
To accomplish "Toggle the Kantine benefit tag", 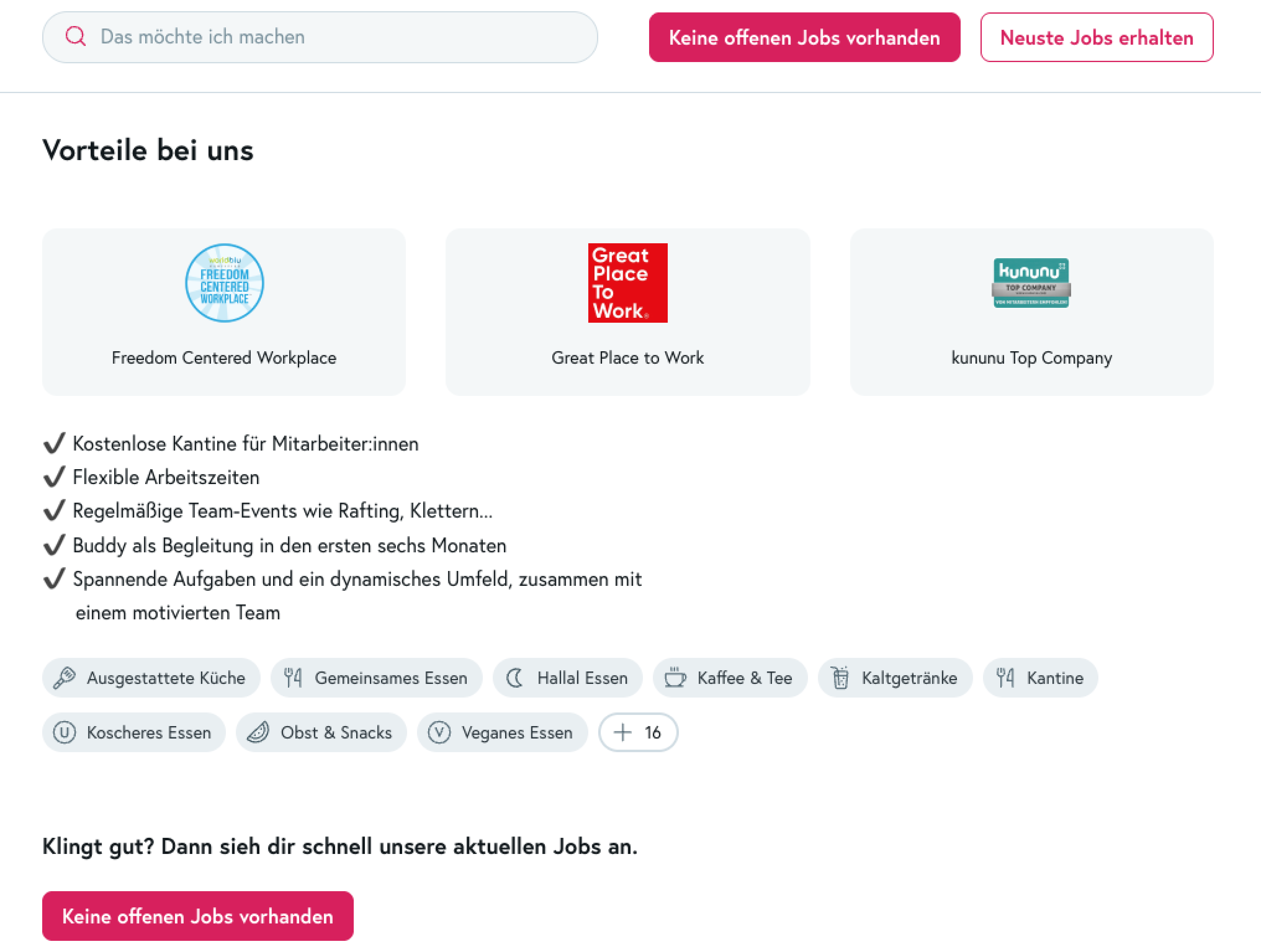I will click(x=1040, y=678).
